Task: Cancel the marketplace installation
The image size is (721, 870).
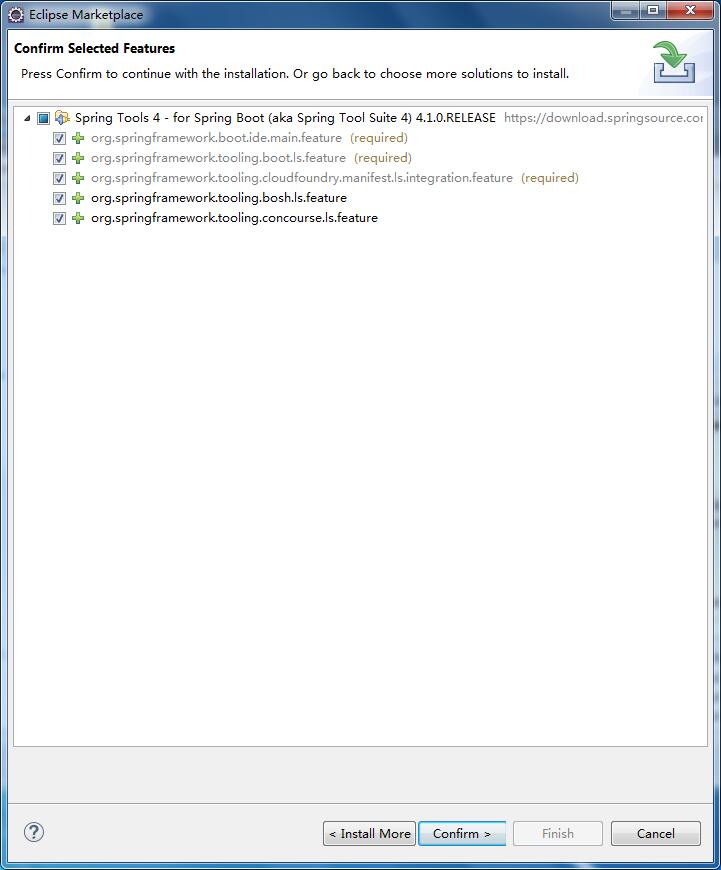Action: click(x=656, y=833)
